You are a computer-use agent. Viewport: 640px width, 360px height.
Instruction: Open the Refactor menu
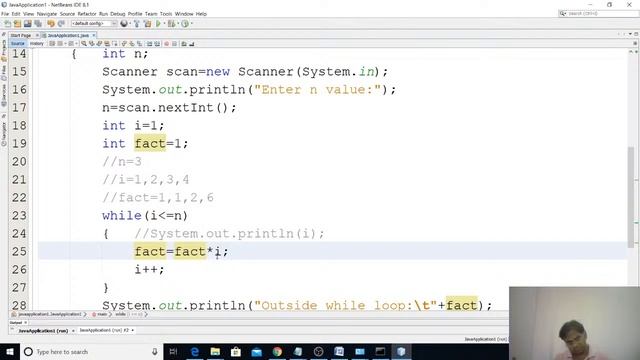coord(87,14)
